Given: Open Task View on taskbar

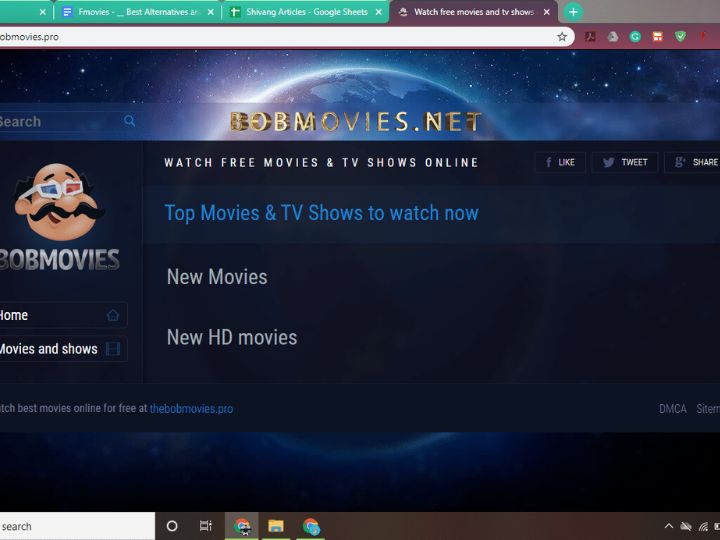Looking at the screenshot, I should 206,526.
